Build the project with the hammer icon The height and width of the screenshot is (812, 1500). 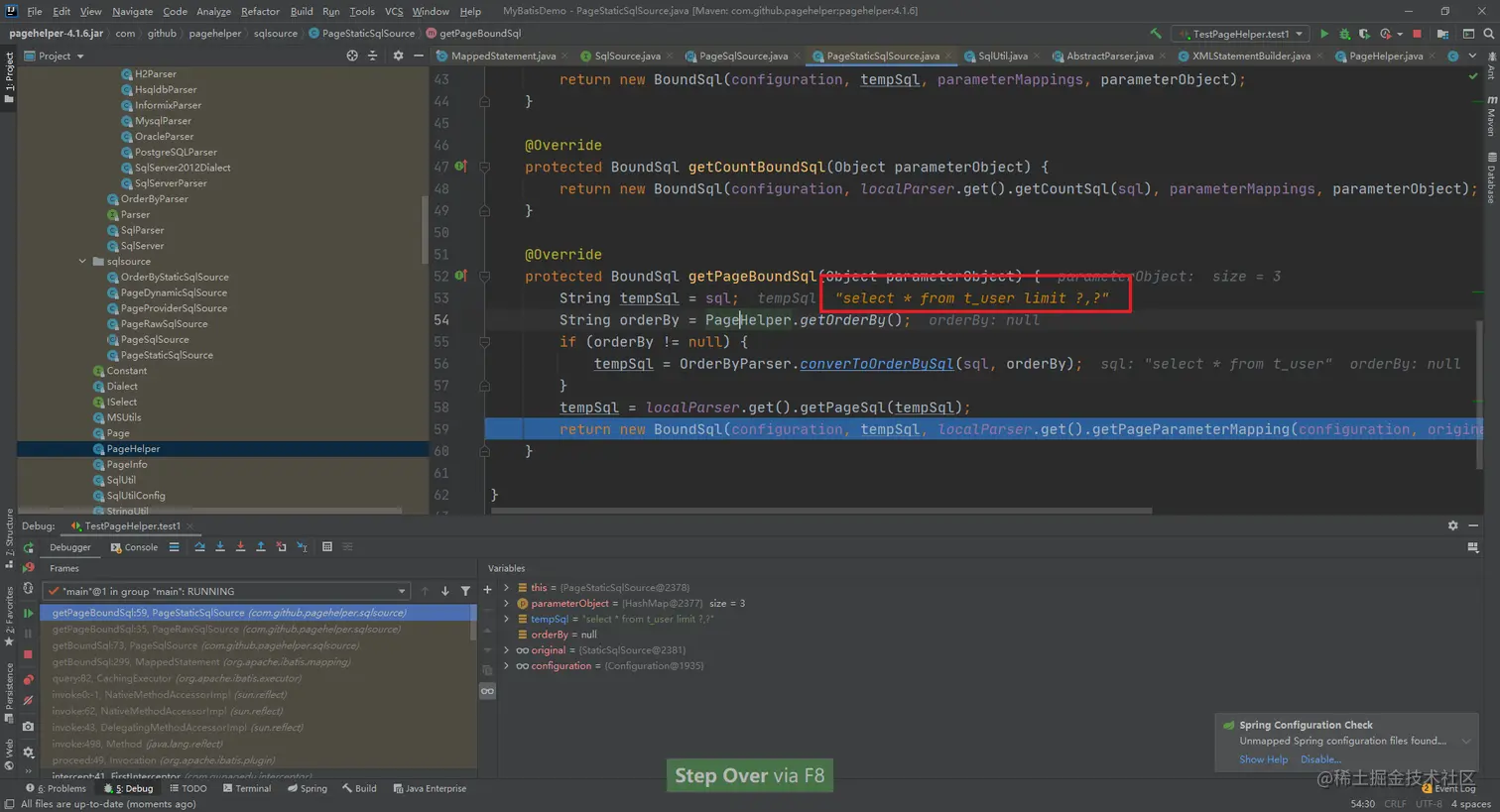[x=1156, y=34]
